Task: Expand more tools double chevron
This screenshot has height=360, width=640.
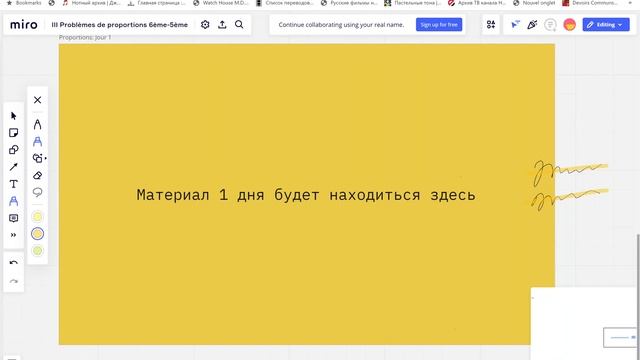Action: coord(13,235)
